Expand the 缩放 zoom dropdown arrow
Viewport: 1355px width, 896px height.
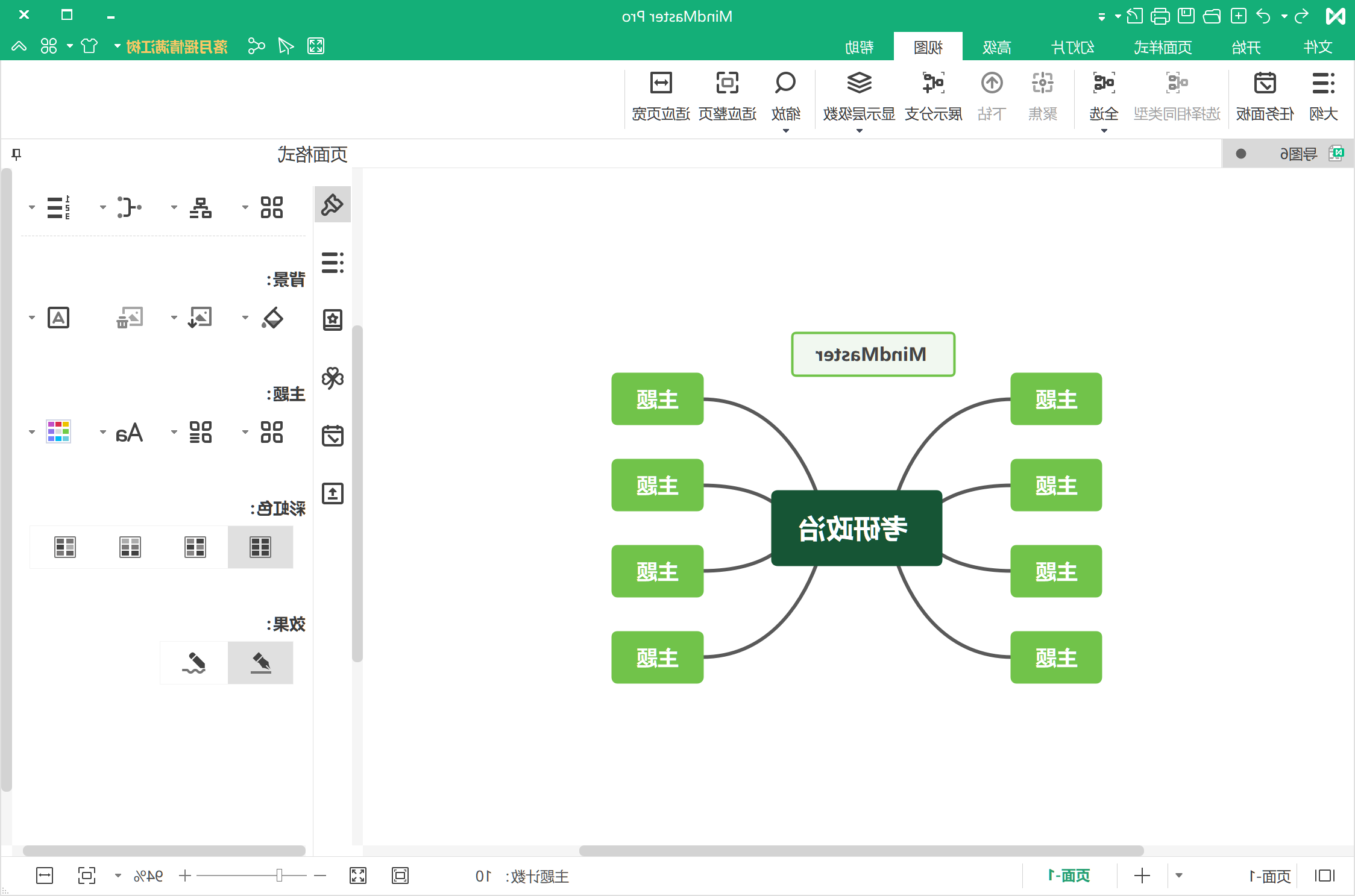[x=785, y=131]
